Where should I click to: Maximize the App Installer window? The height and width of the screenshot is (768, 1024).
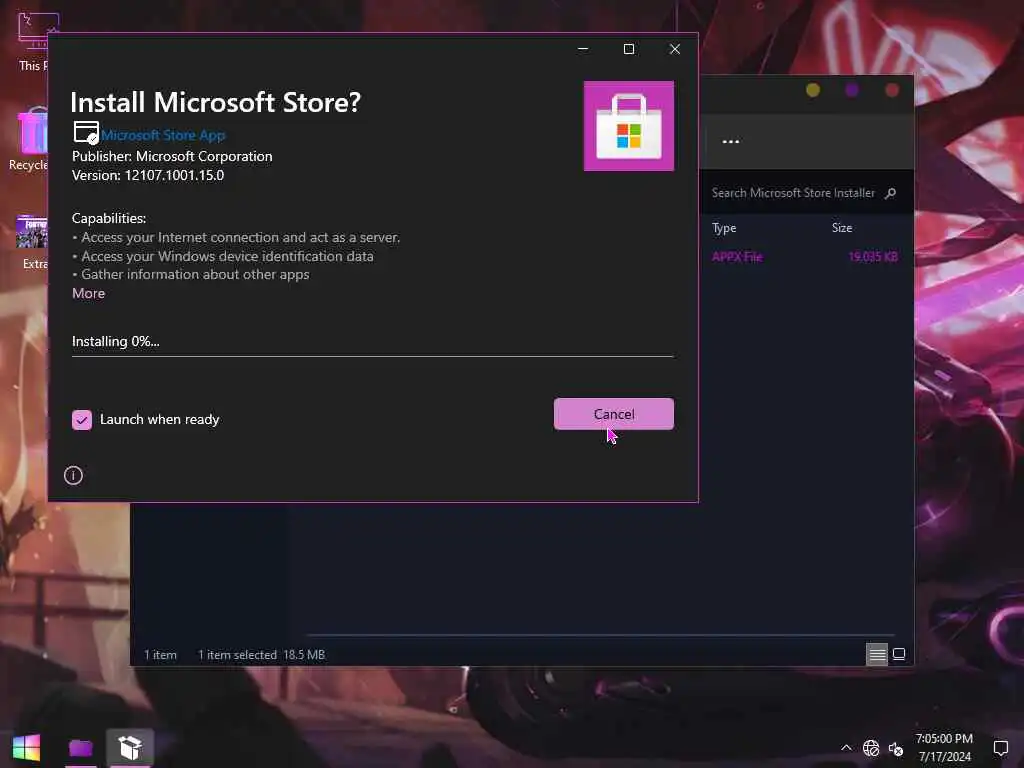pos(629,49)
